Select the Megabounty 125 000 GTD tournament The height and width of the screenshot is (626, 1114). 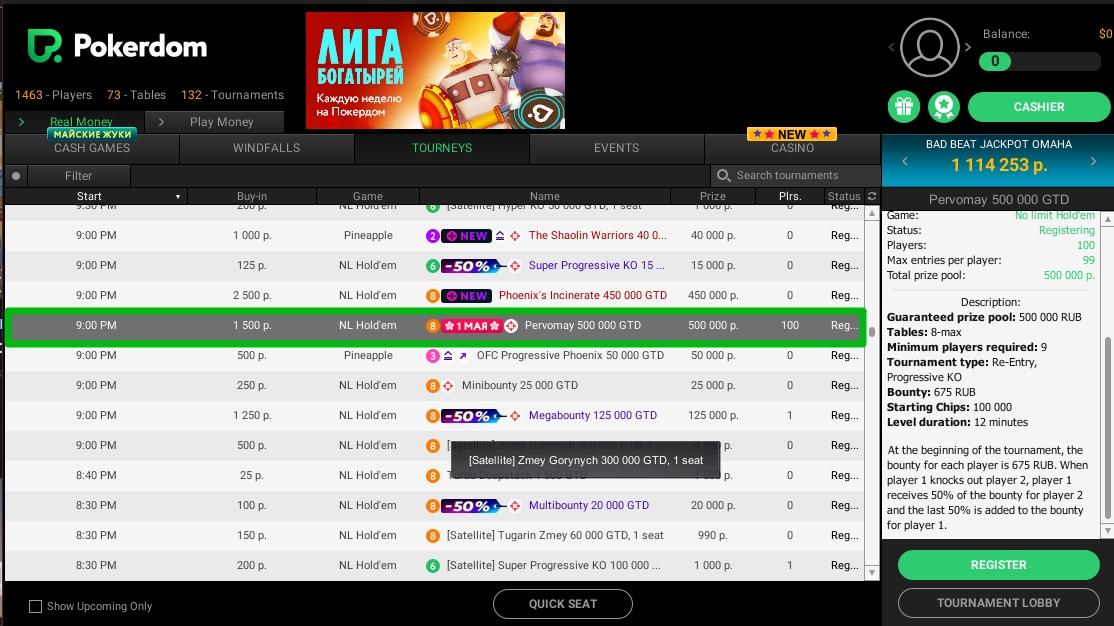tap(435, 416)
